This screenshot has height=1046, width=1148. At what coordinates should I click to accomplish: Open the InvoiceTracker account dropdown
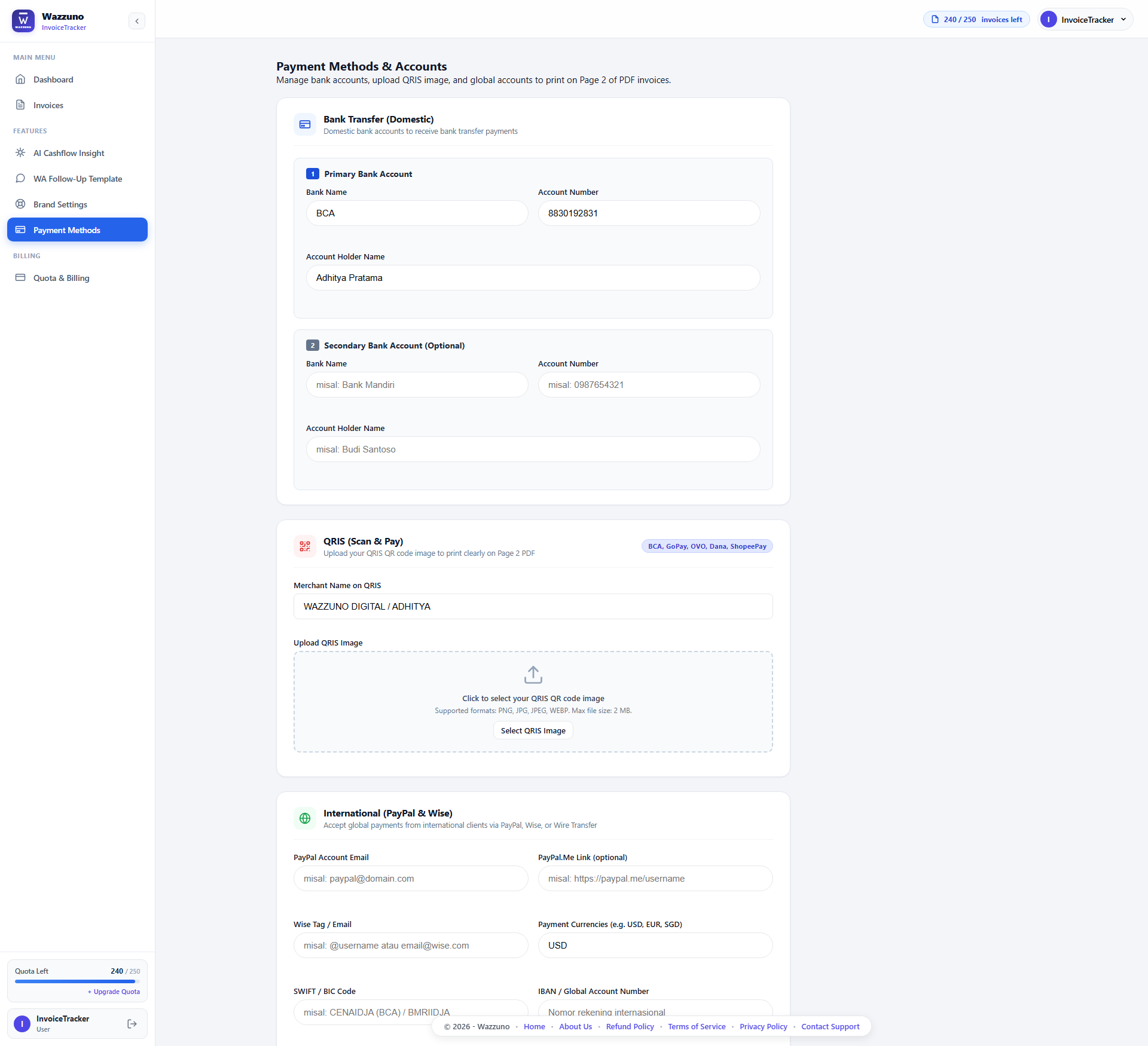(x=1085, y=20)
